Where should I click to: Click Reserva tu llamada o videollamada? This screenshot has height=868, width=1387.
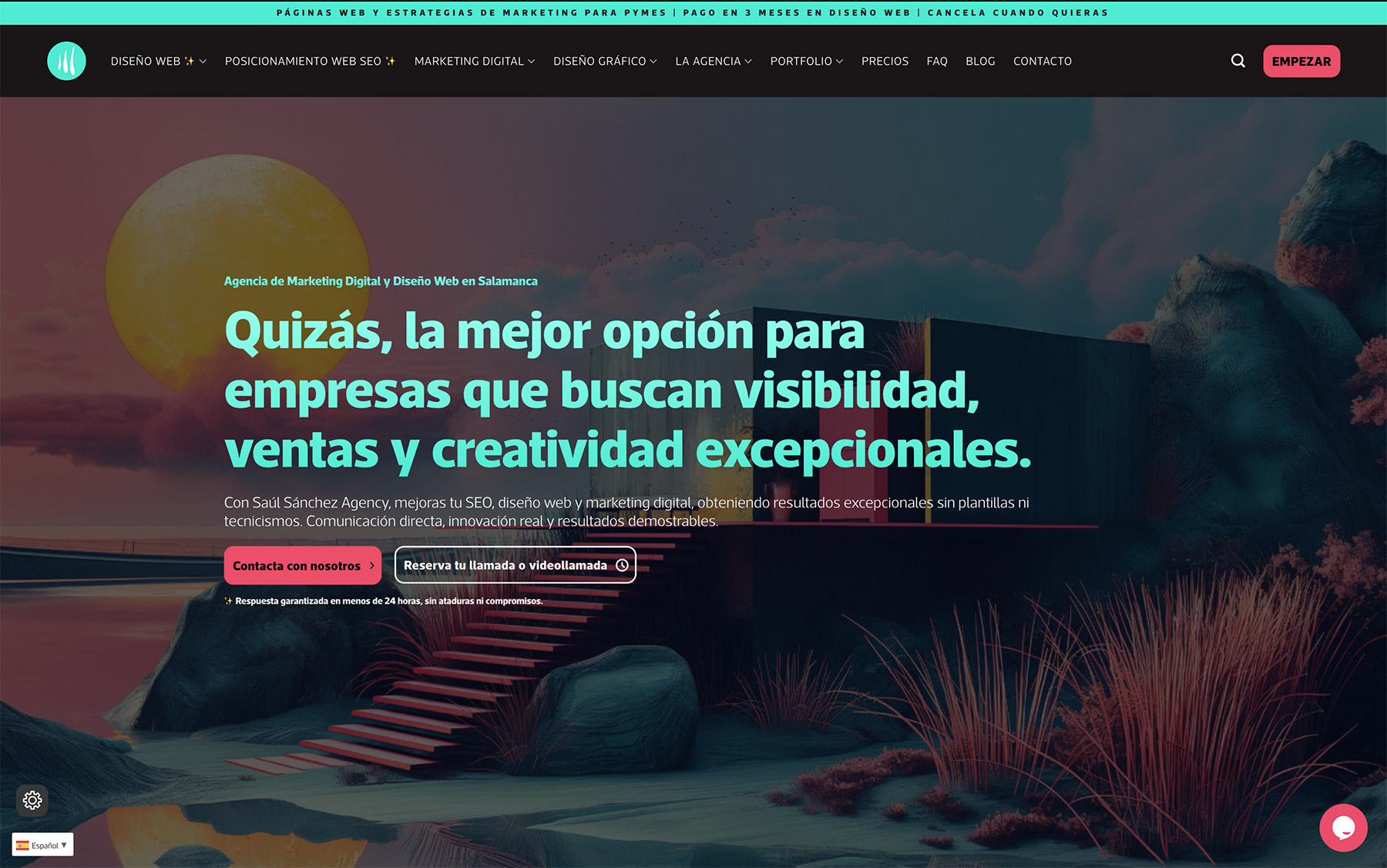point(516,565)
